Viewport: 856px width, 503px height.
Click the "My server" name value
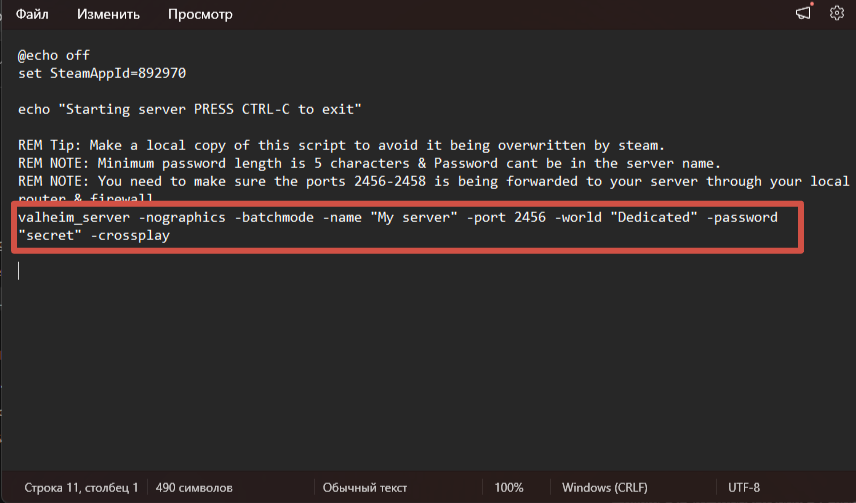pyautogui.click(x=414, y=217)
